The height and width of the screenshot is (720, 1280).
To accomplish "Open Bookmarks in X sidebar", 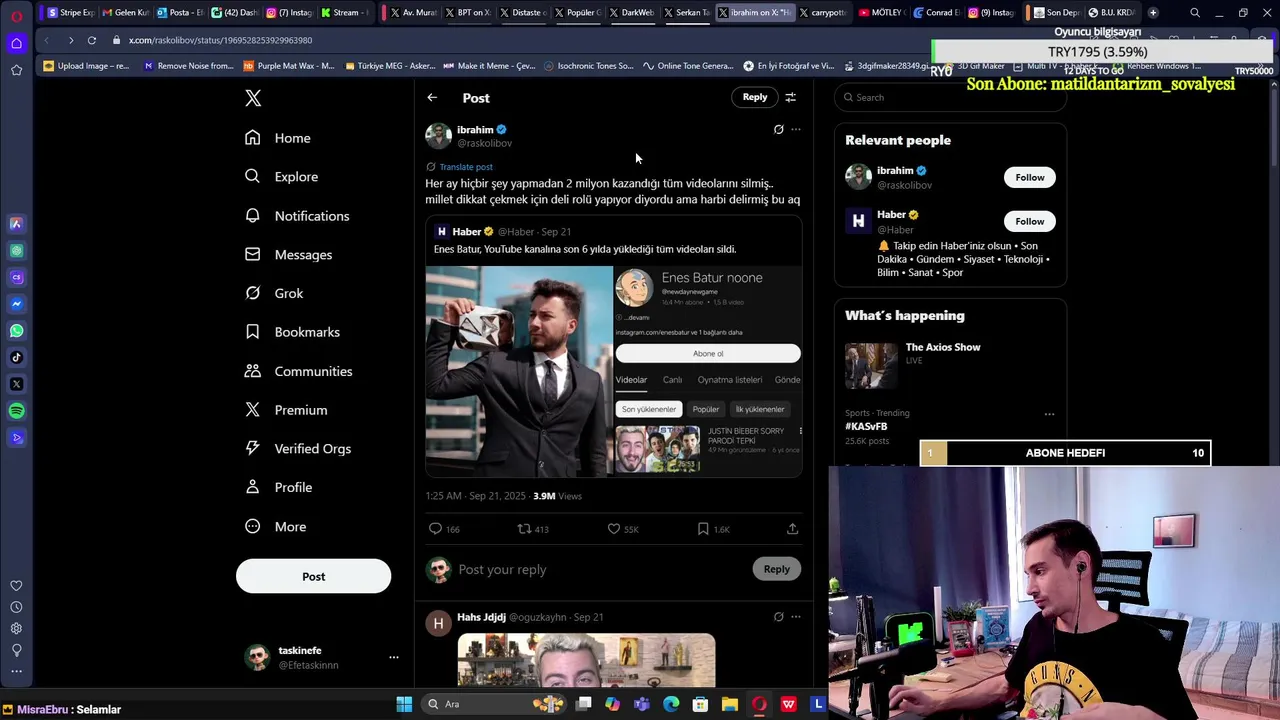I will point(292,332).
